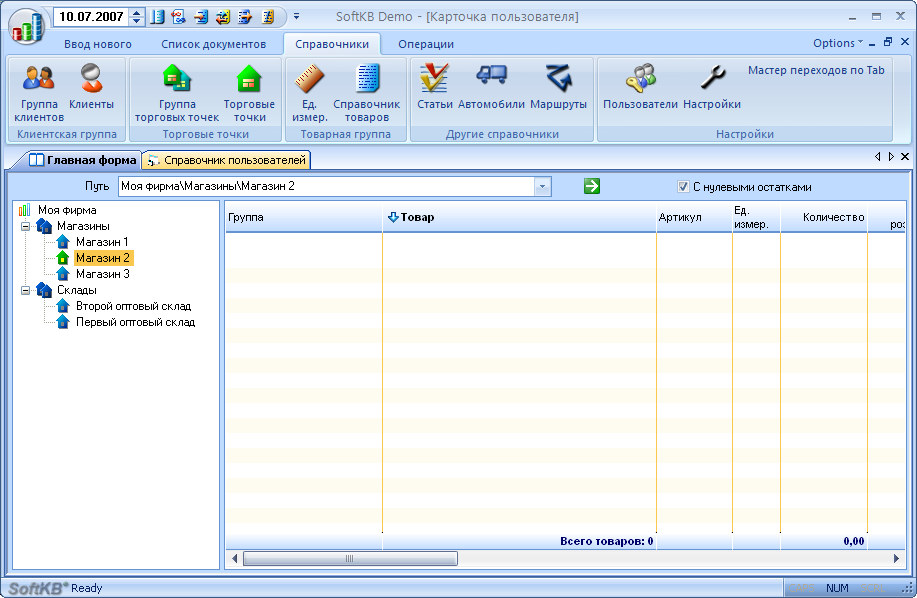The height and width of the screenshot is (598, 917).
Task: Click the yellow document with two-way arrows icon
Action: pos(223,17)
